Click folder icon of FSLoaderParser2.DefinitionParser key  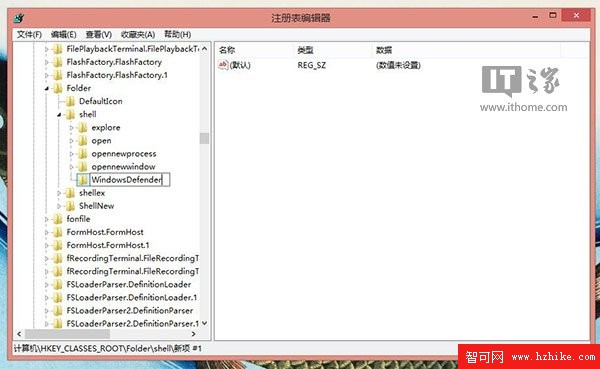coord(57,310)
